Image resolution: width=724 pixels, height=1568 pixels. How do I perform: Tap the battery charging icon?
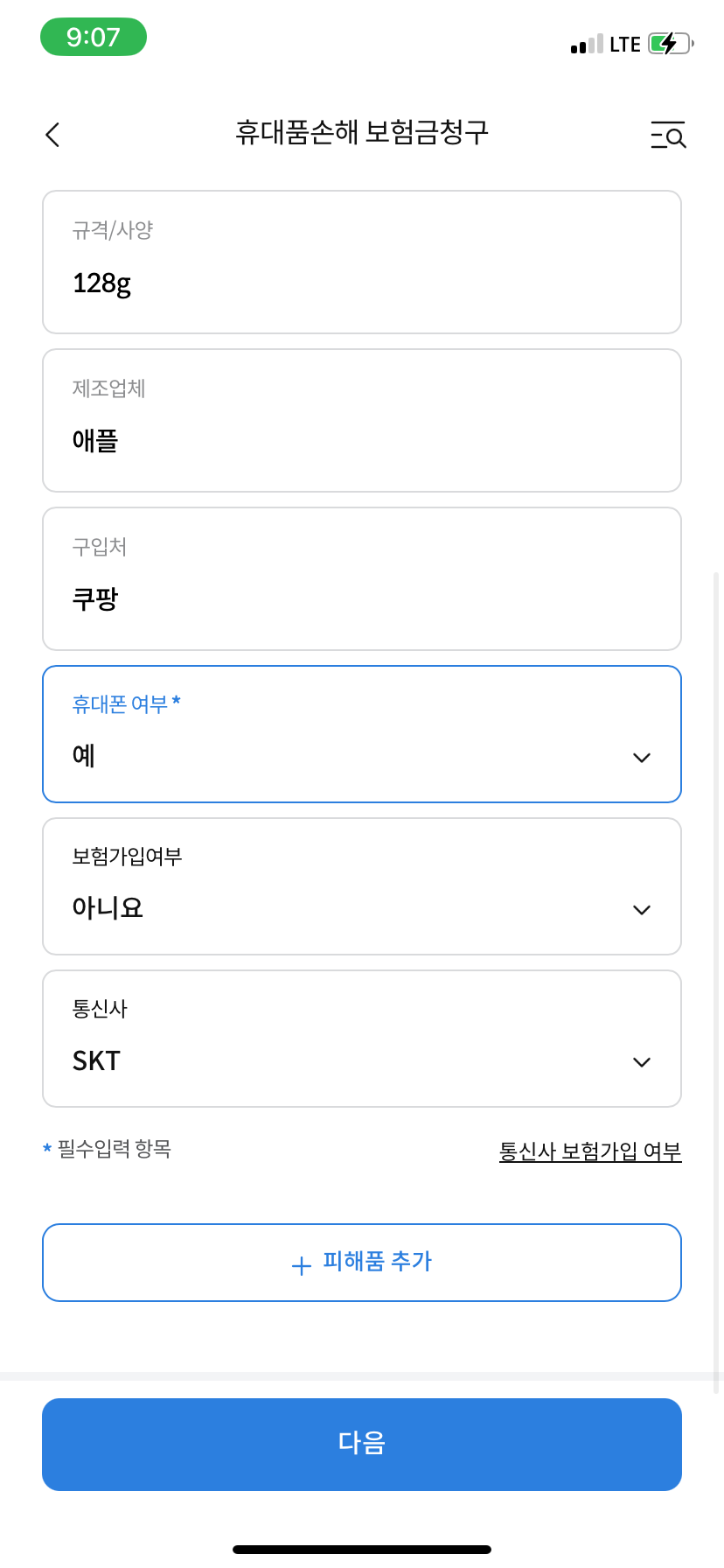coord(670,43)
